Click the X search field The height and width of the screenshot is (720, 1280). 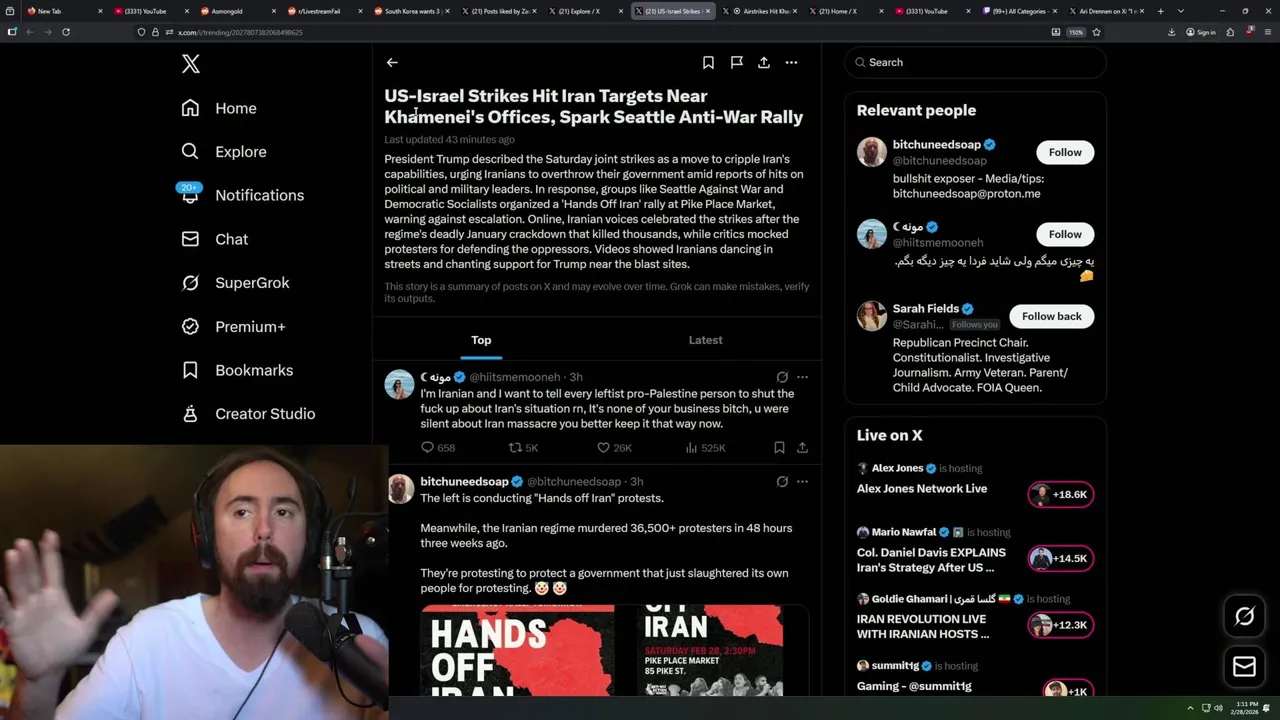coord(976,62)
